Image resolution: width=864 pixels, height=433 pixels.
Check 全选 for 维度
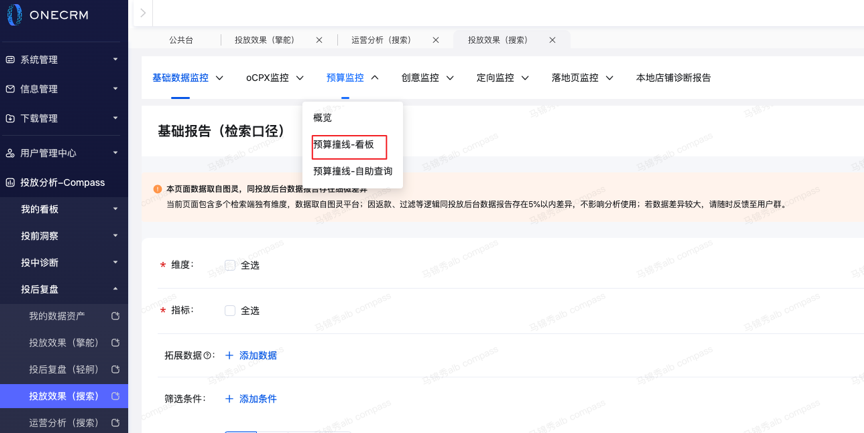[x=230, y=265]
